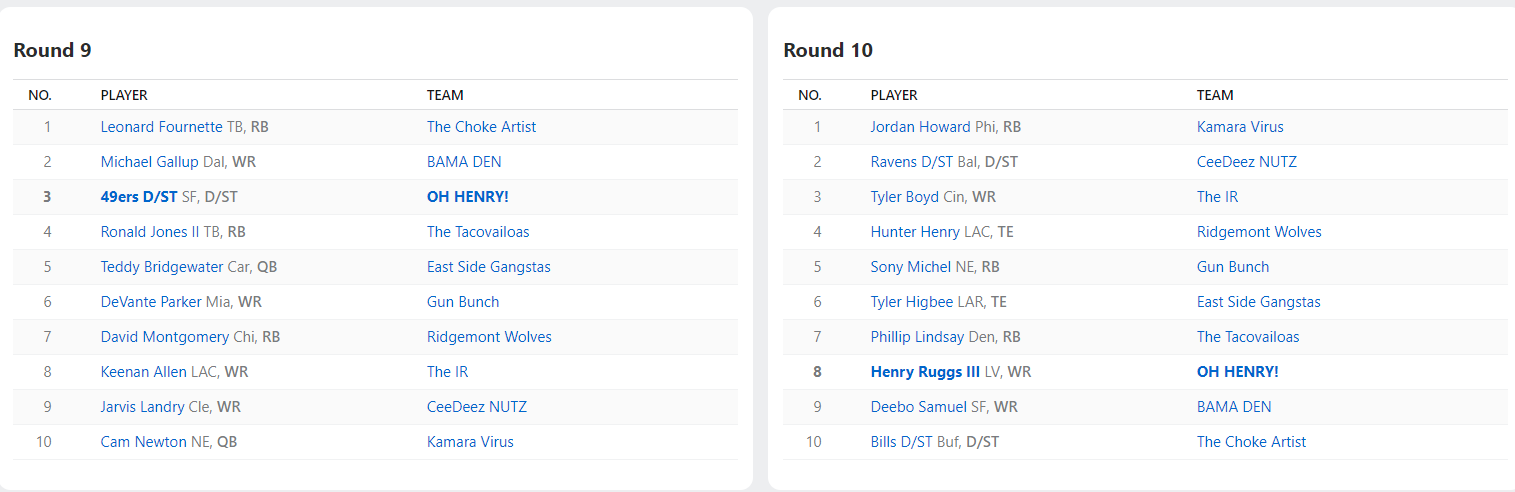Open East Side Gangstas team in Round 9
This screenshot has width=1515, height=492.
pos(488,267)
